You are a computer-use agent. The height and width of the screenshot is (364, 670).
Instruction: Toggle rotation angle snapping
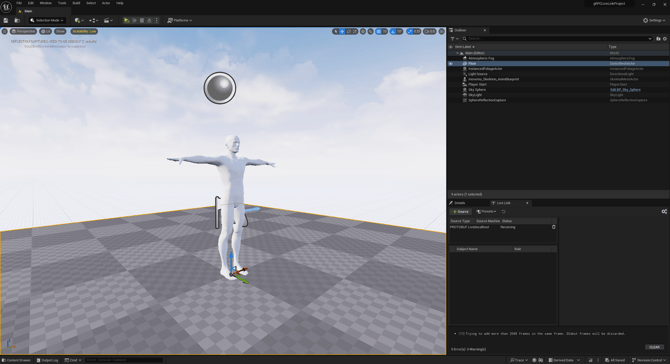point(393,31)
